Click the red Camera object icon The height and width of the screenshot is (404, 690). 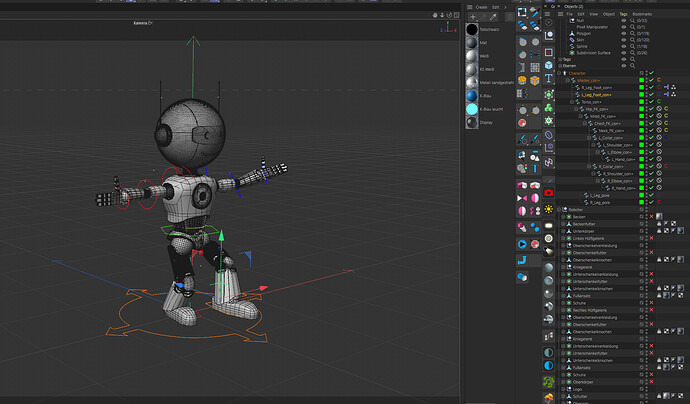tap(549, 193)
